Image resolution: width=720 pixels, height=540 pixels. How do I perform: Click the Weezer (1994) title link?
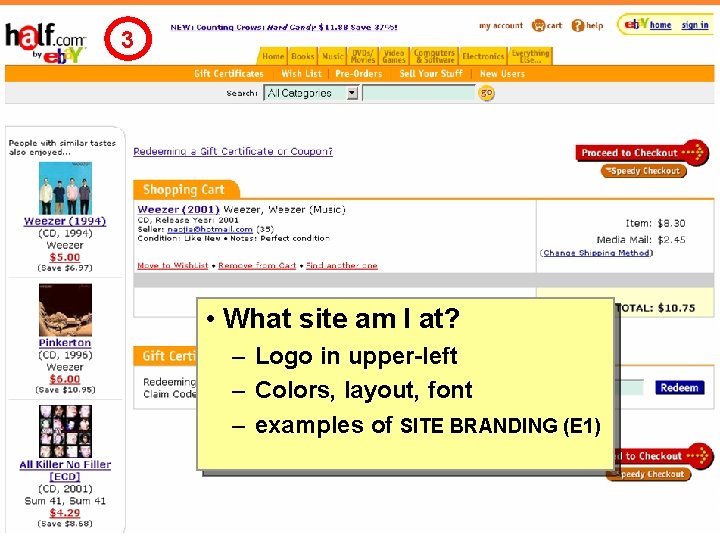[65, 221]
